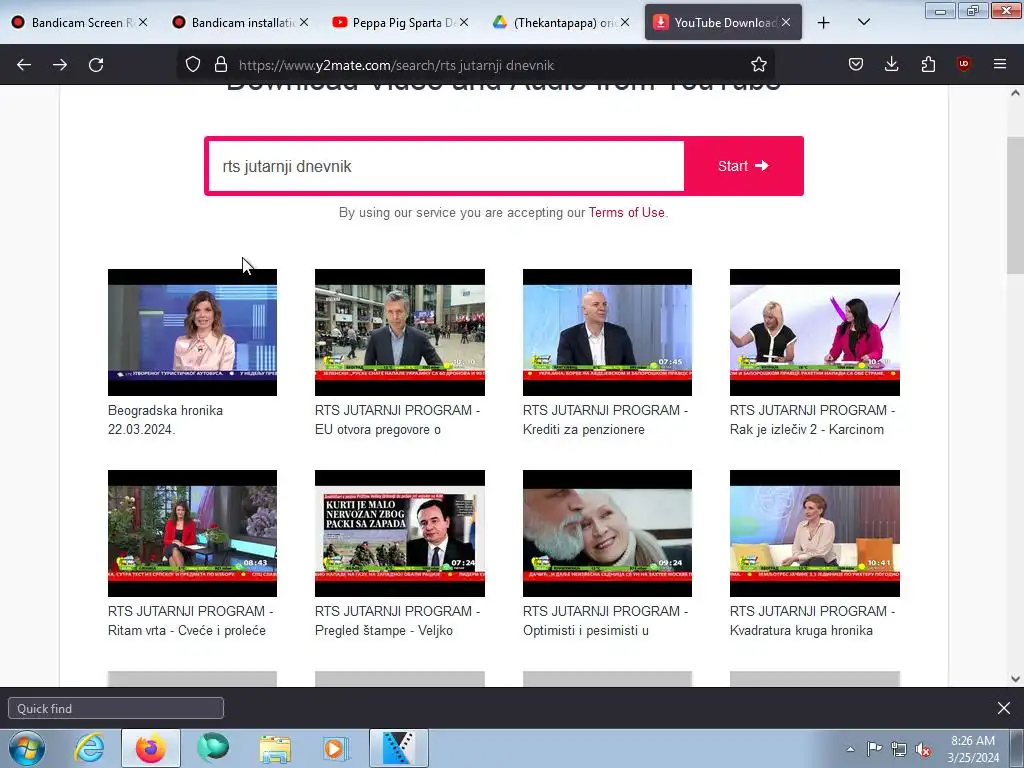Open the Kvadratura kruga hronika thumbnail

click(814, 534)
